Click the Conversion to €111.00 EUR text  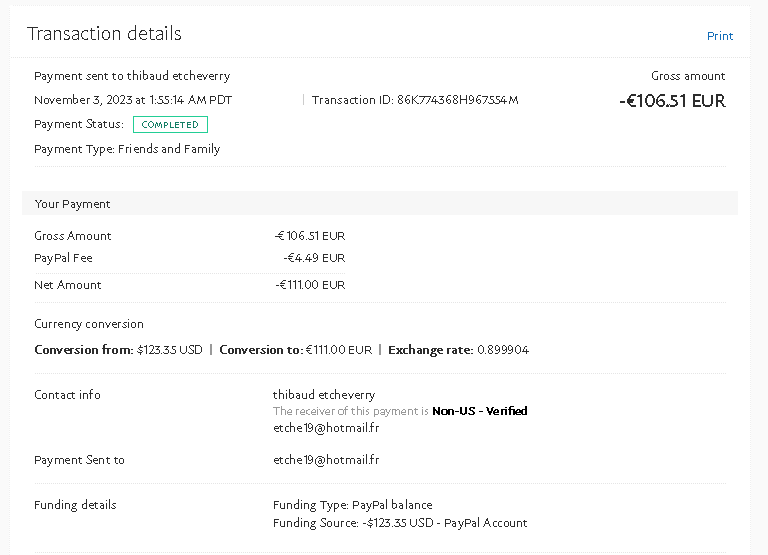click(295, 350)
